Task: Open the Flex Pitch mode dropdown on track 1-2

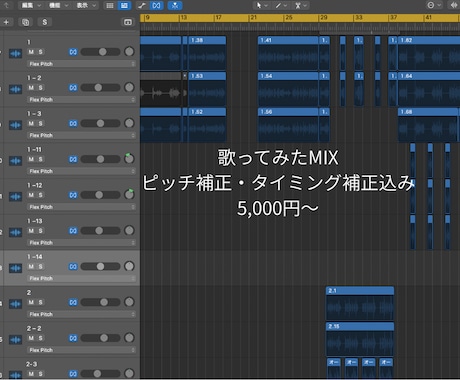Action: click(x=81, y=99)
